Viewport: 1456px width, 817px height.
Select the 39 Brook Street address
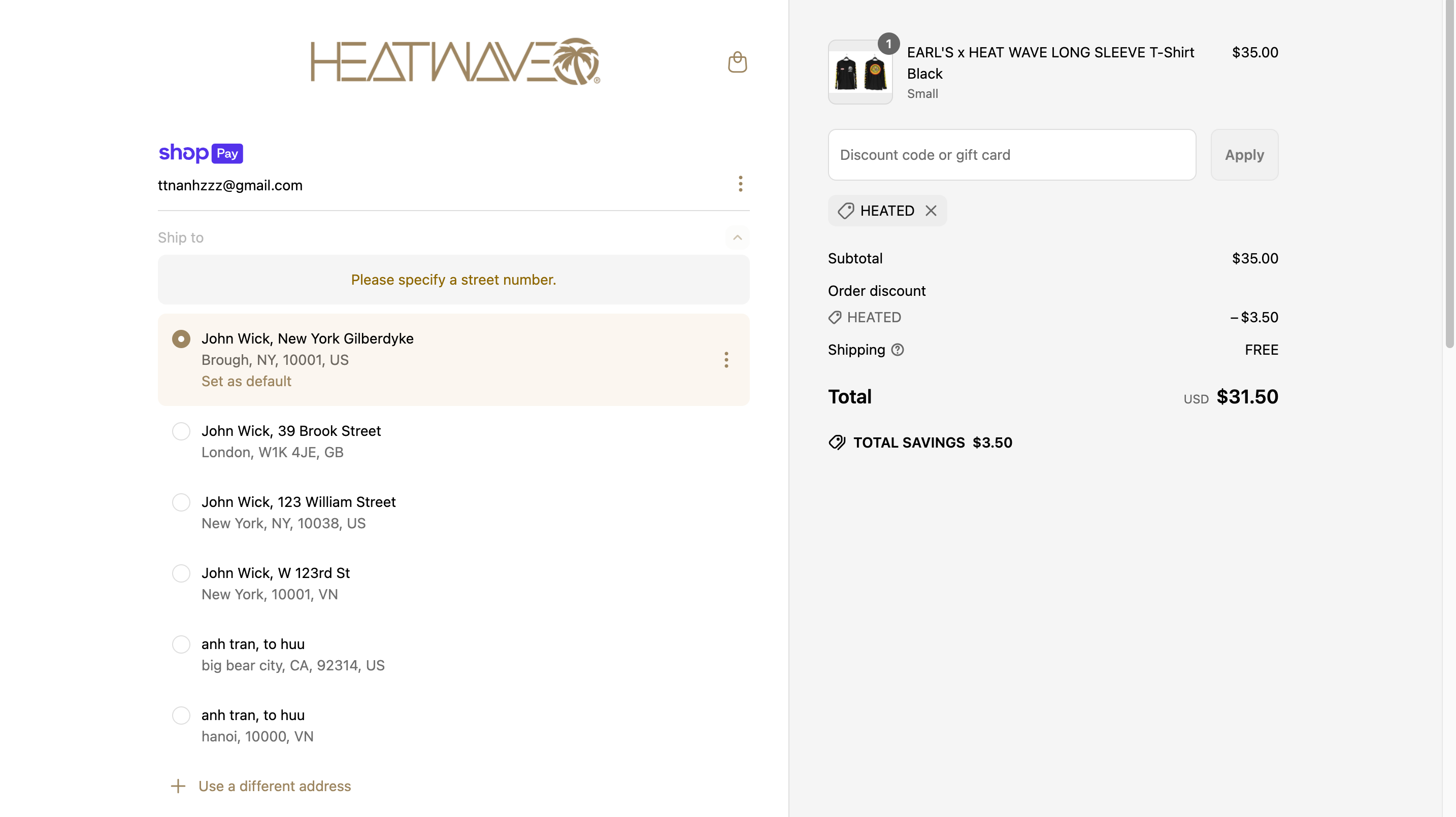pos(181,431)
